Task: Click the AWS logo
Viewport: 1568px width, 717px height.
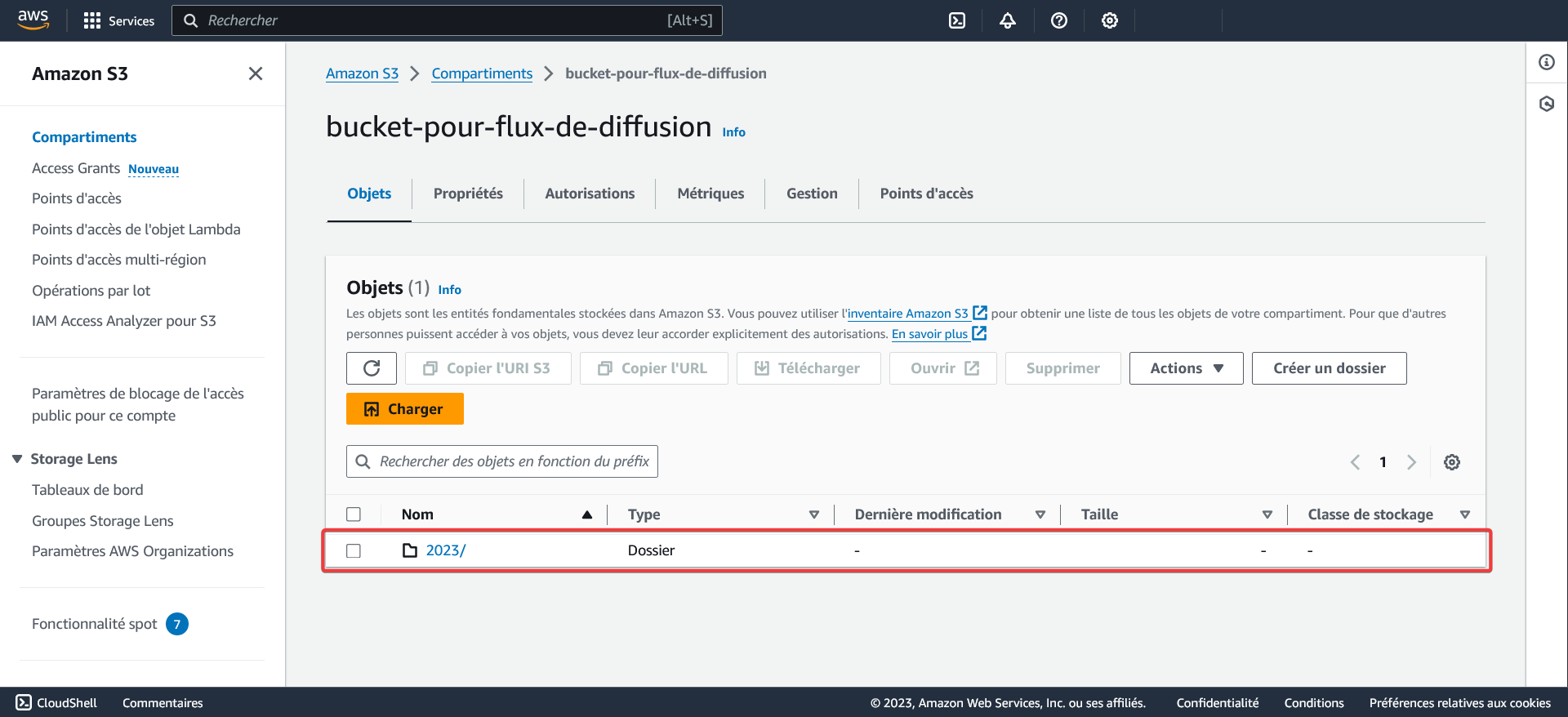Action: (33, 20)
